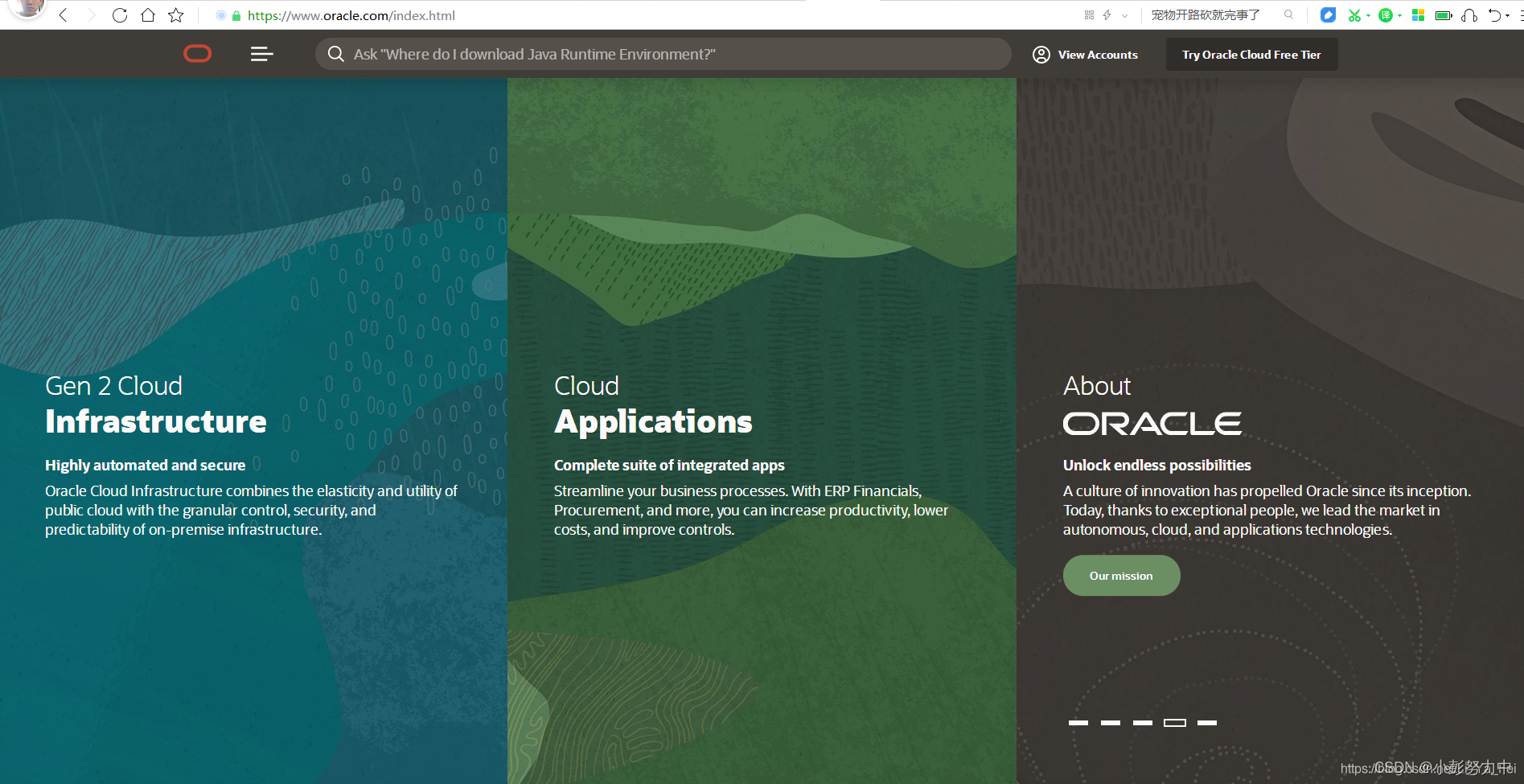Click the green scissors screenshot tool
Viewport: 1524px width, 784px height.
coord(1354,14)
